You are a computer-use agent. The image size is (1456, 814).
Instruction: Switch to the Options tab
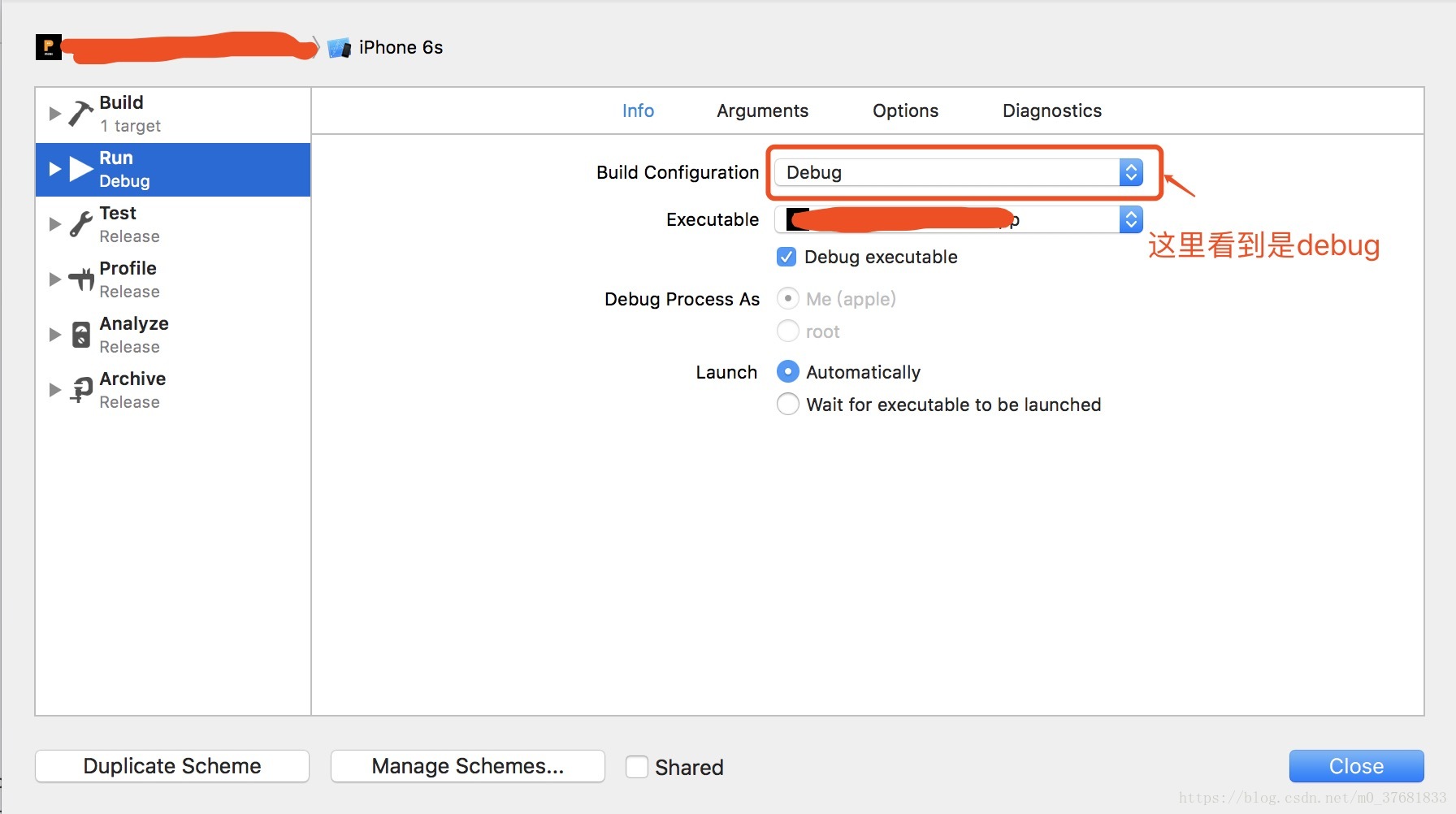pyautogui.click(x=905, y=110)
